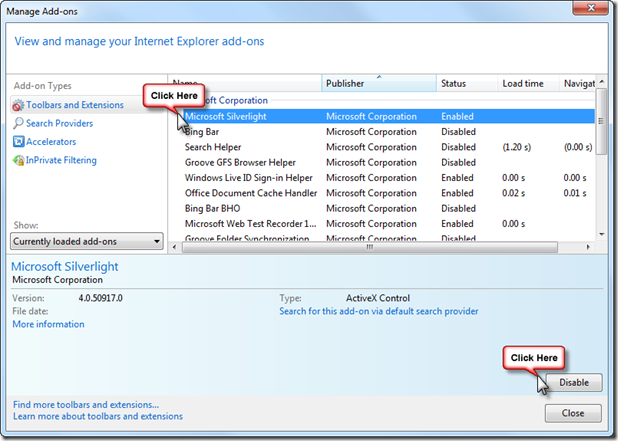Click the 0.02 s load time value
The height and width of the screenshot is (441, 618).
click(513, 193)
